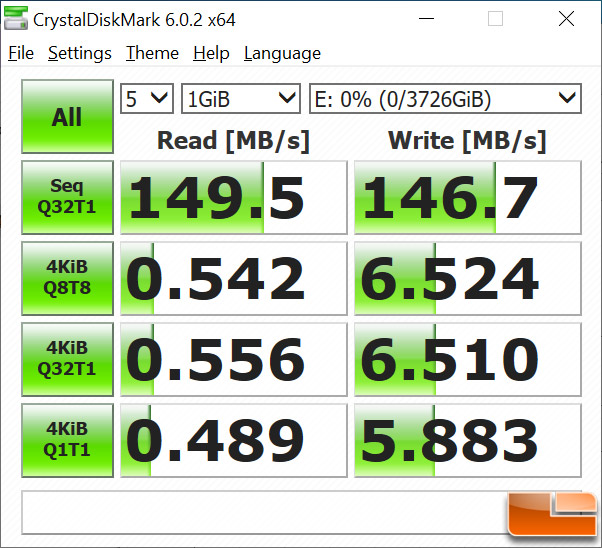Run the 4KiB Q8T8 test
The width and height of the screenshot is (602, 548).
coord(67,278)
